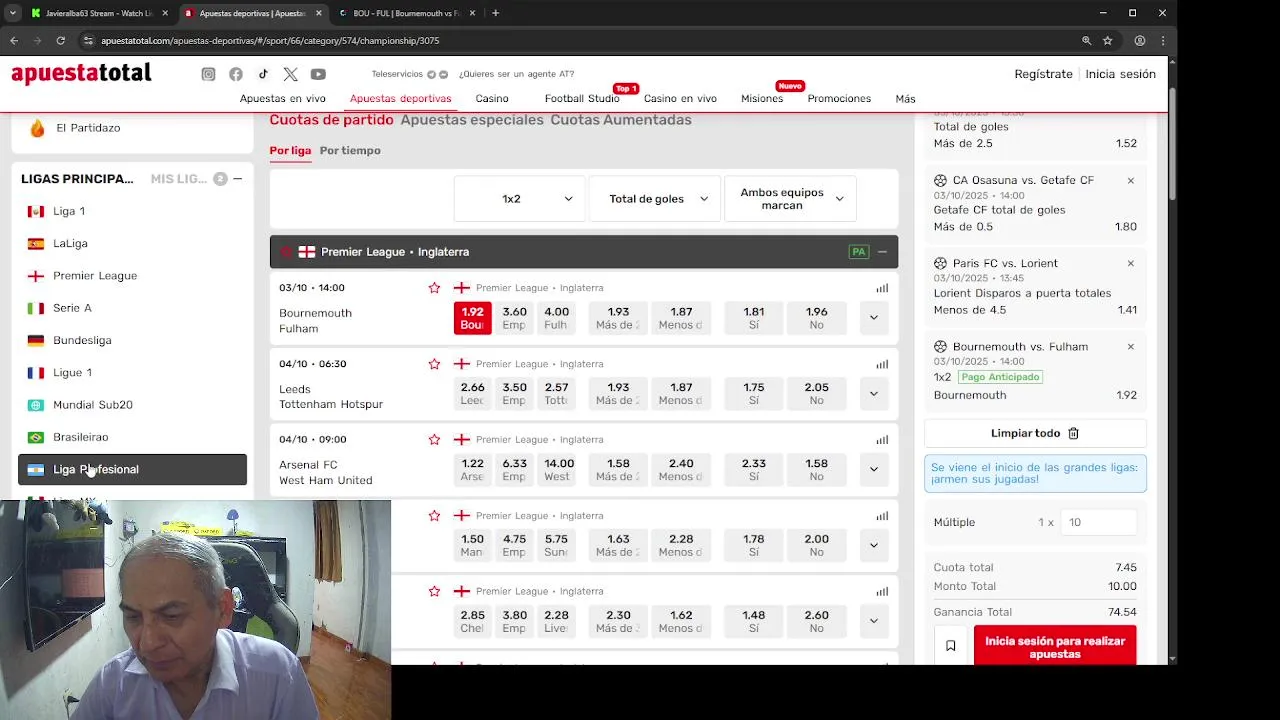Favorite the Arsenal vs West Ham match star
Viewport: 1280px width, 720px height.
pyautogui.click(x=434, y=440)
